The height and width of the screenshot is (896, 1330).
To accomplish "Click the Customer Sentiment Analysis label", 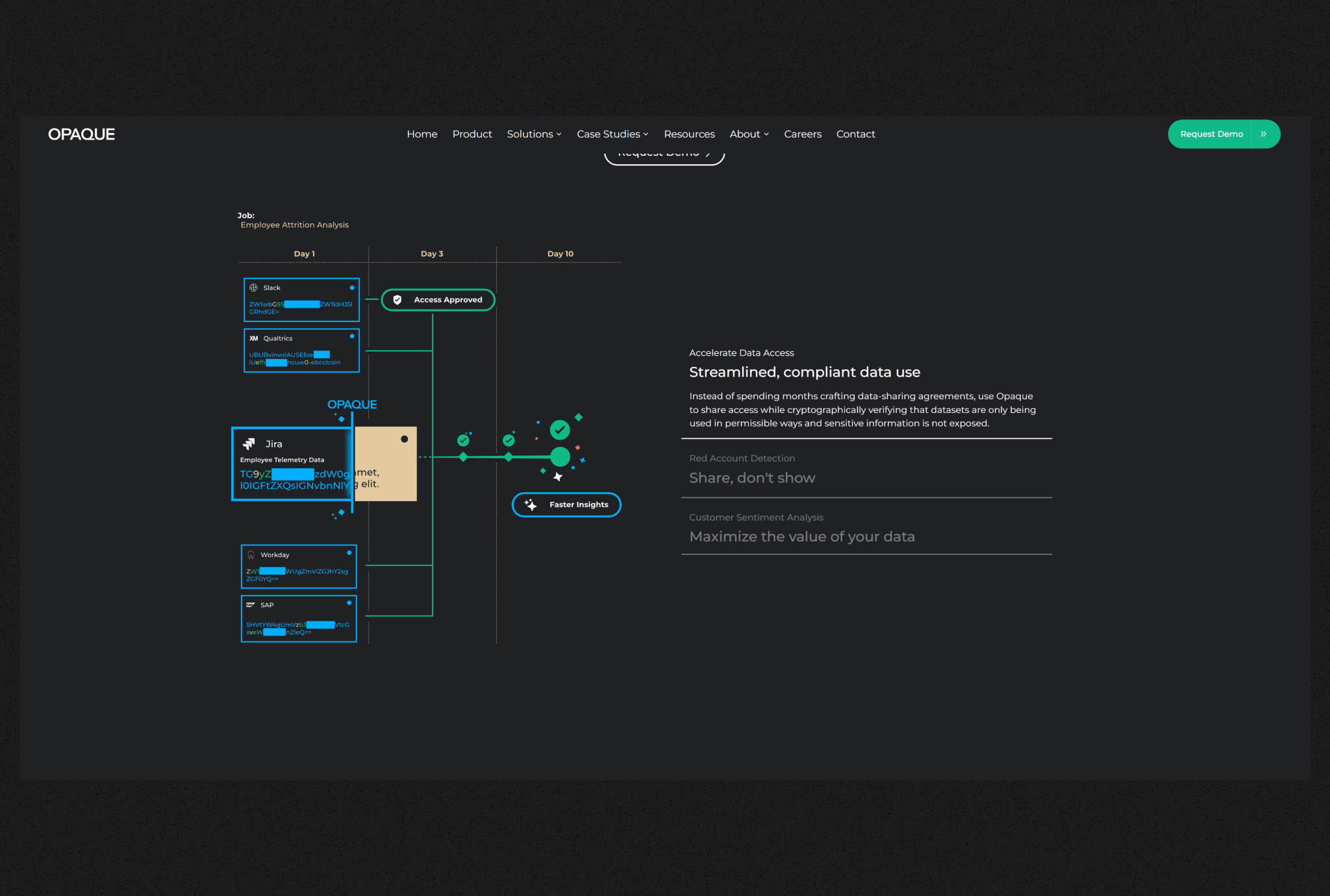I will [x=756, y=517].
